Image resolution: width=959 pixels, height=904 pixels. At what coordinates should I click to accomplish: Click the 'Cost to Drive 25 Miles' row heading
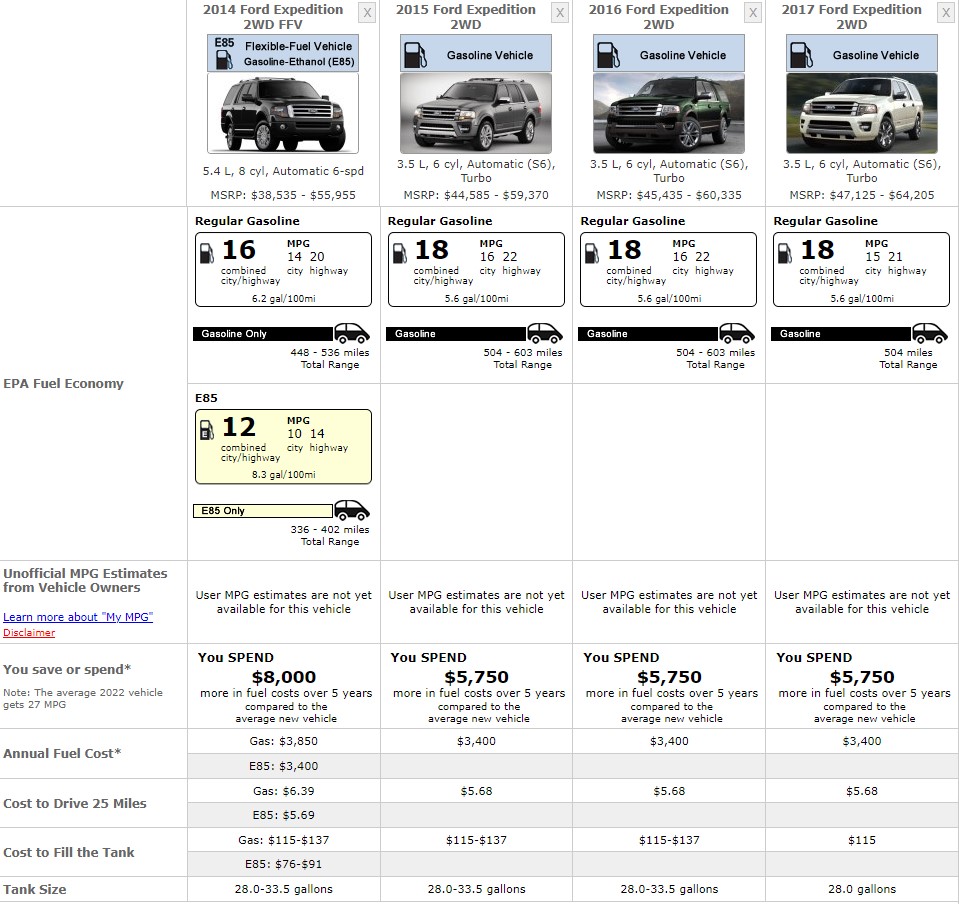coord(75,804)
